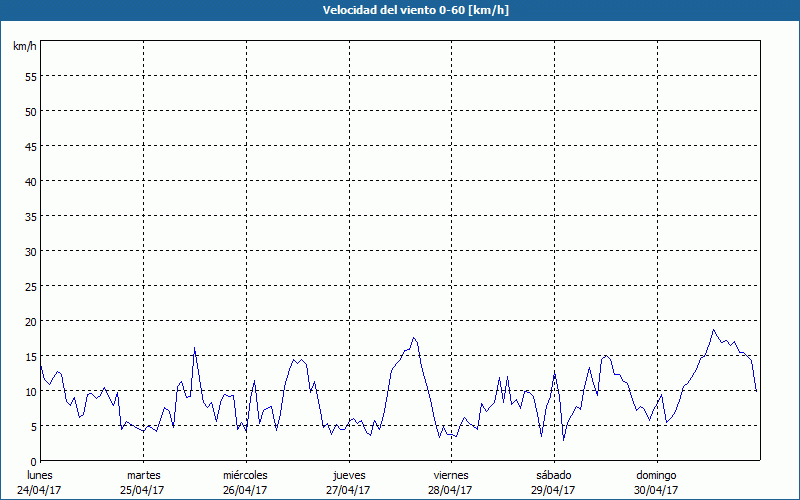
Task: Pick the 10 value on the y-axis
Action: click(30, 391)
